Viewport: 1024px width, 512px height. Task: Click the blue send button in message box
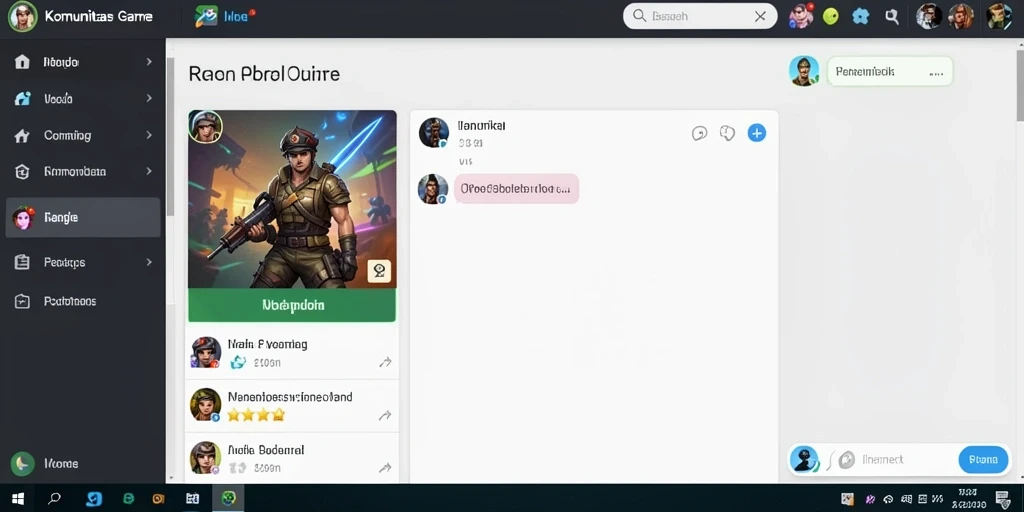tap(983, 460)
